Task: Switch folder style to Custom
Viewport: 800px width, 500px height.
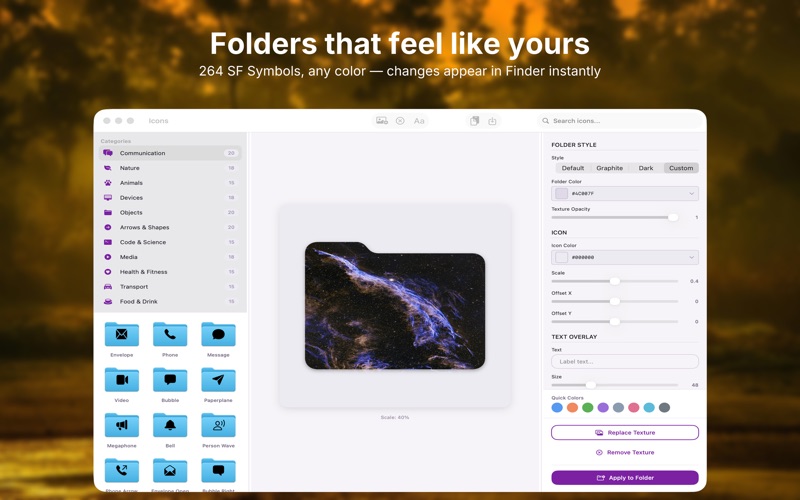Action: click(681, 168)
